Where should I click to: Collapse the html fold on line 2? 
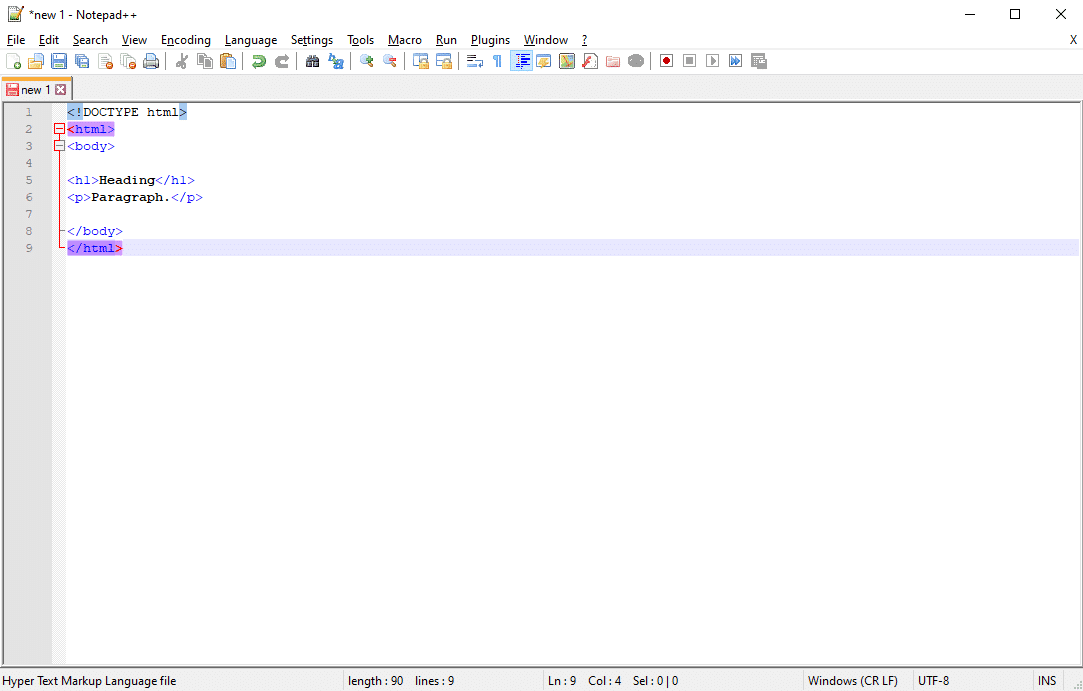tap(59, 128)
